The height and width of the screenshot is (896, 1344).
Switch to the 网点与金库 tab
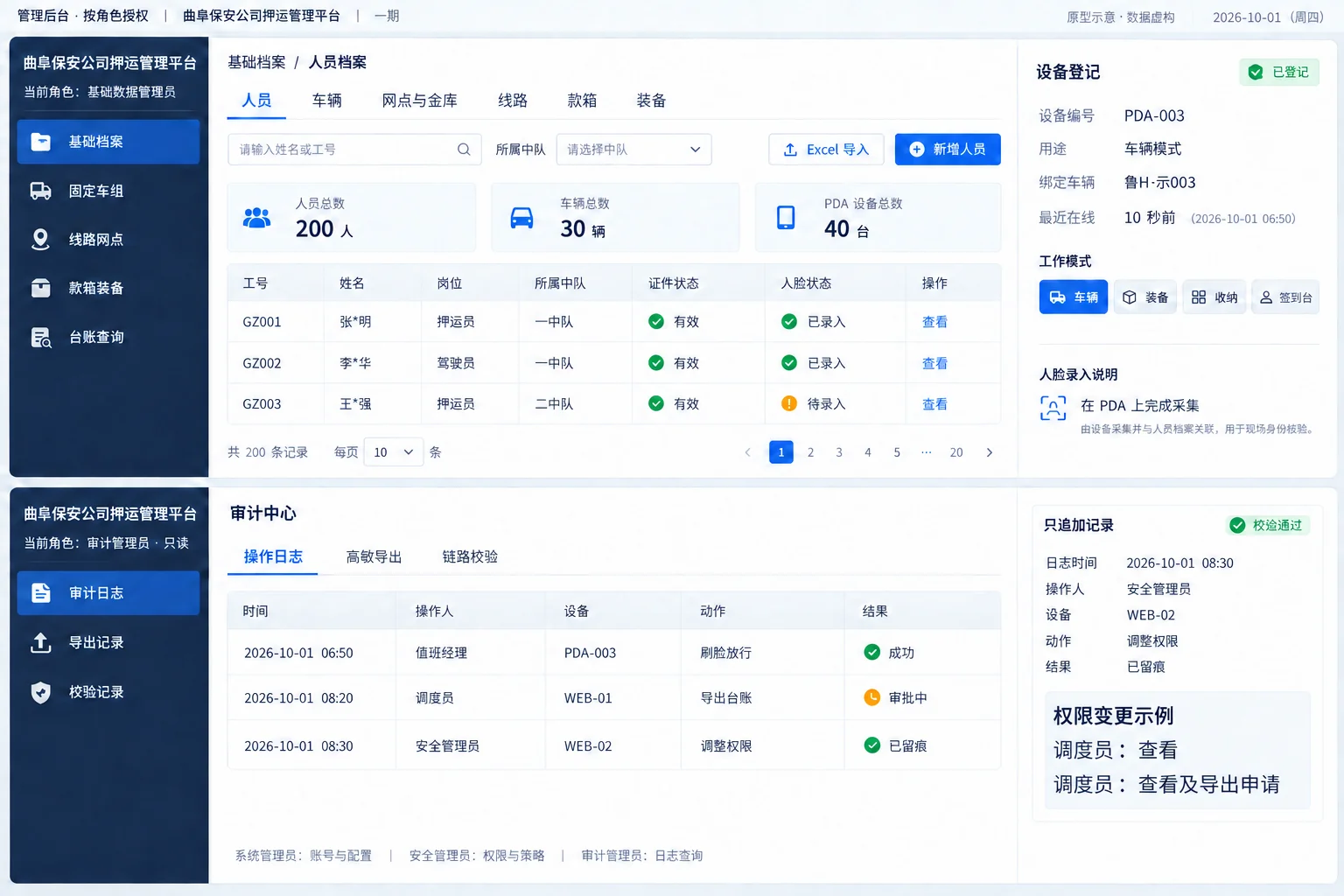pos(420,101)
